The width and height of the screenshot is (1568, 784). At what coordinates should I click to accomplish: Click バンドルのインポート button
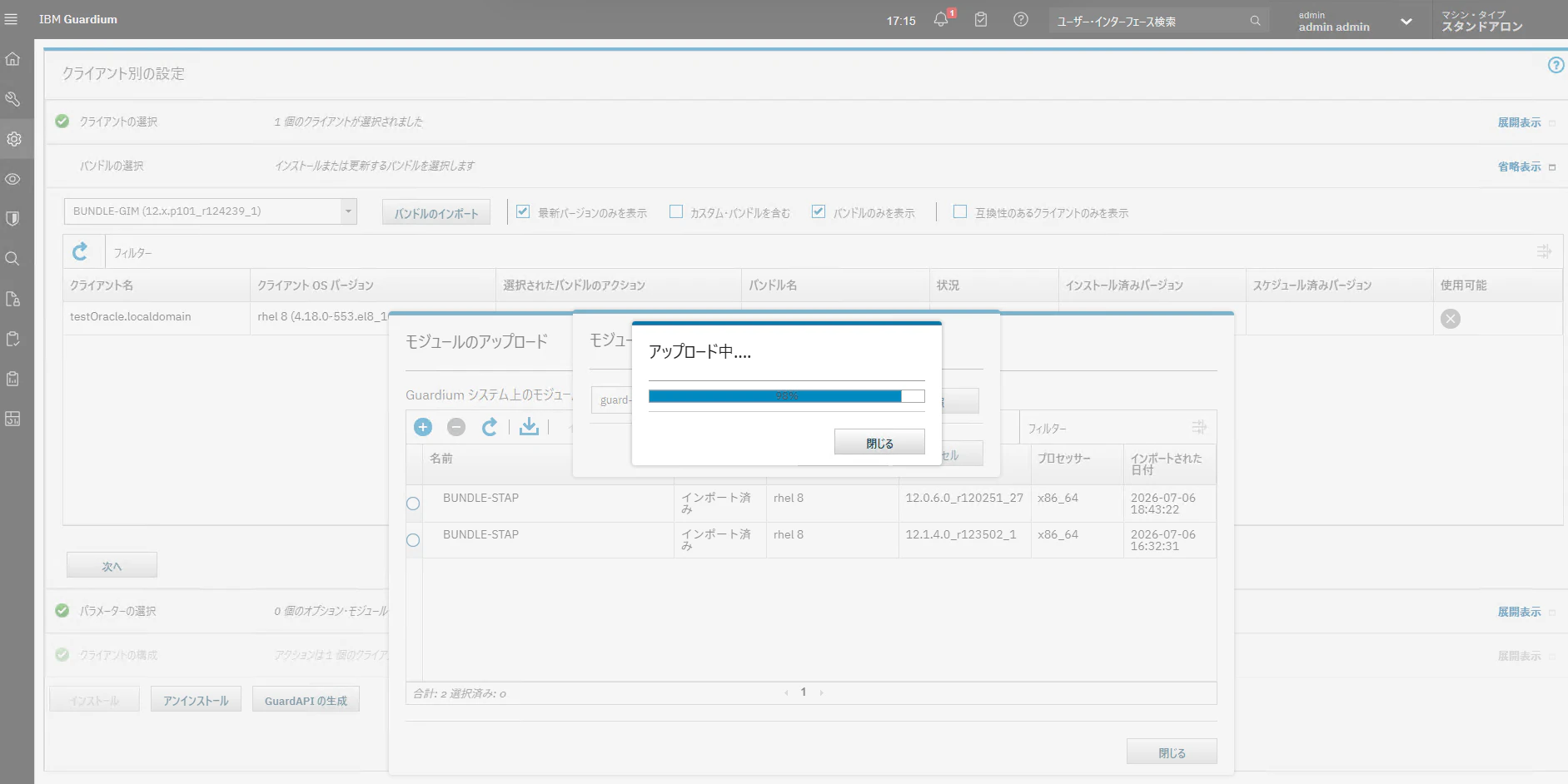pyautogui.click(x=436, y=212)
